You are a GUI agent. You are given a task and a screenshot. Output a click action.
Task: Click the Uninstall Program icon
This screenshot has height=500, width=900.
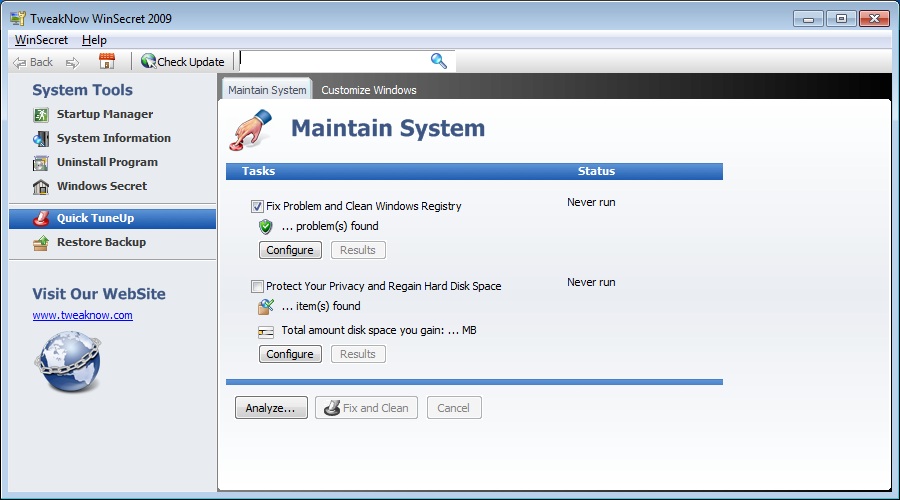(41, 163)
